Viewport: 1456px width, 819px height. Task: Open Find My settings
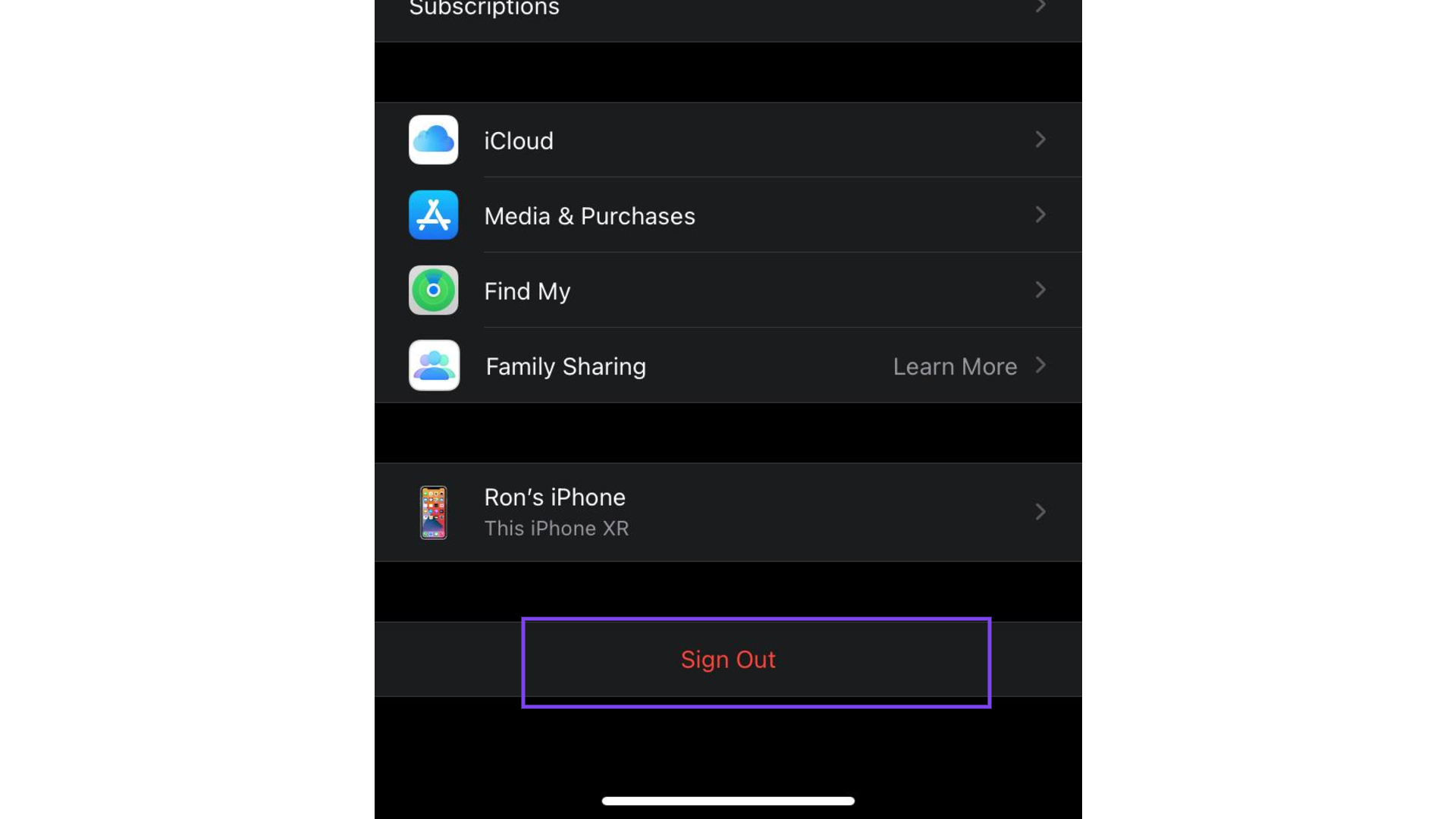click(x=728, y=290)
